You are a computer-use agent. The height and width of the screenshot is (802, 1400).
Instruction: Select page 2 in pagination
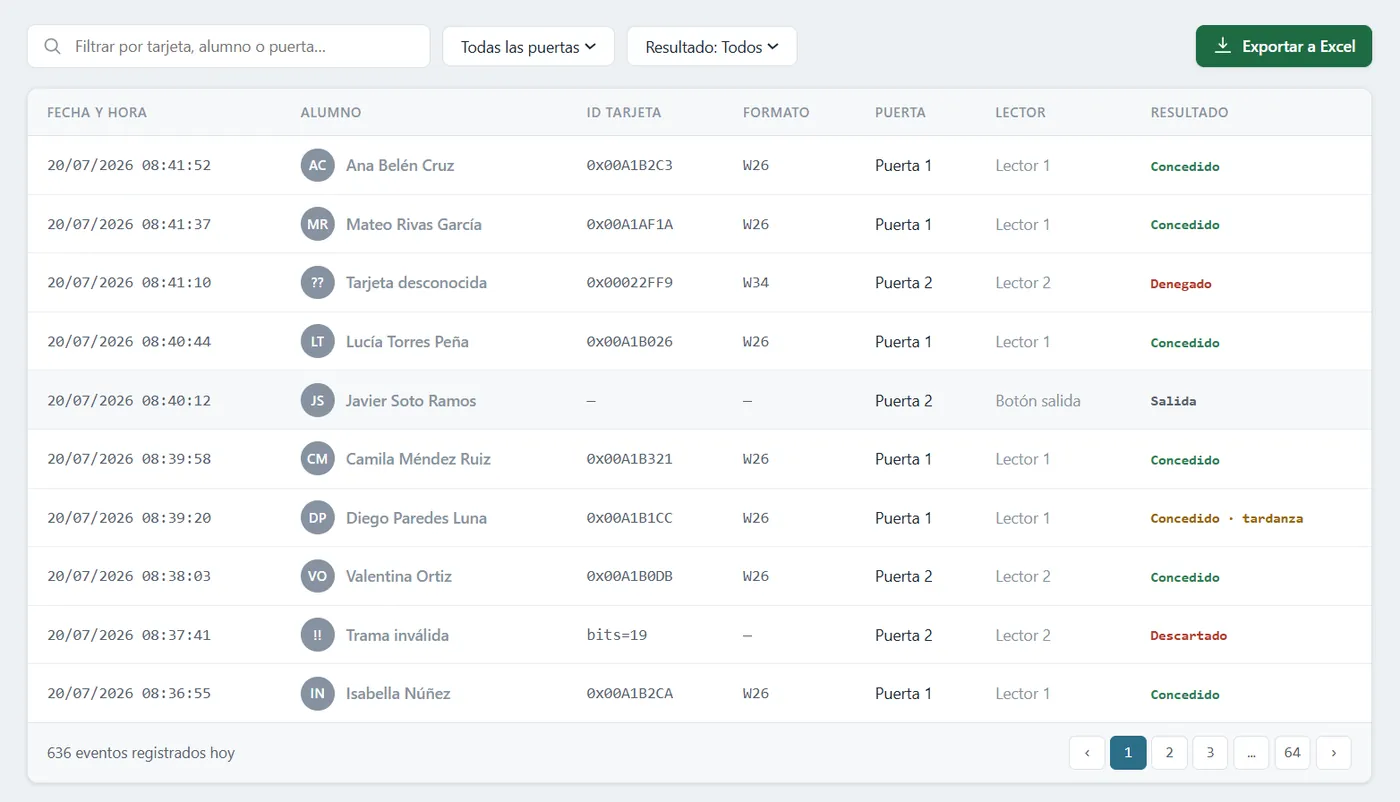click(x=1169, y=752)
